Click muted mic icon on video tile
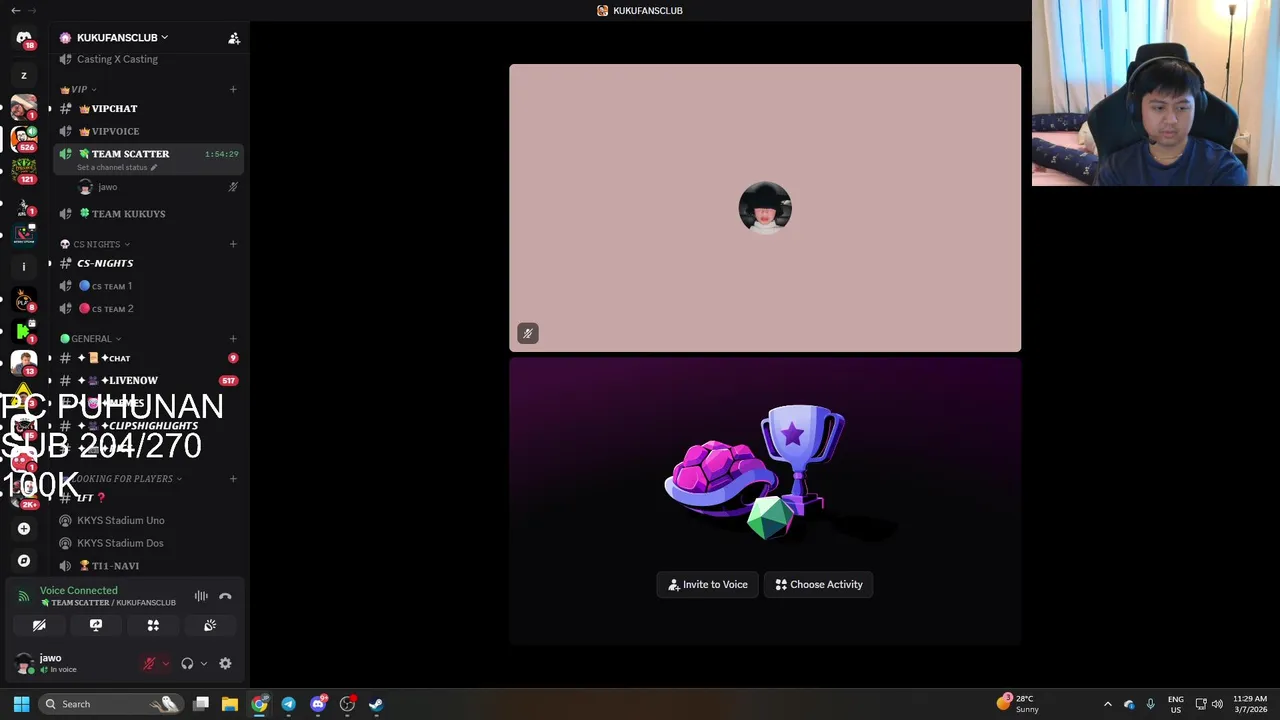 tap(528, 334)
